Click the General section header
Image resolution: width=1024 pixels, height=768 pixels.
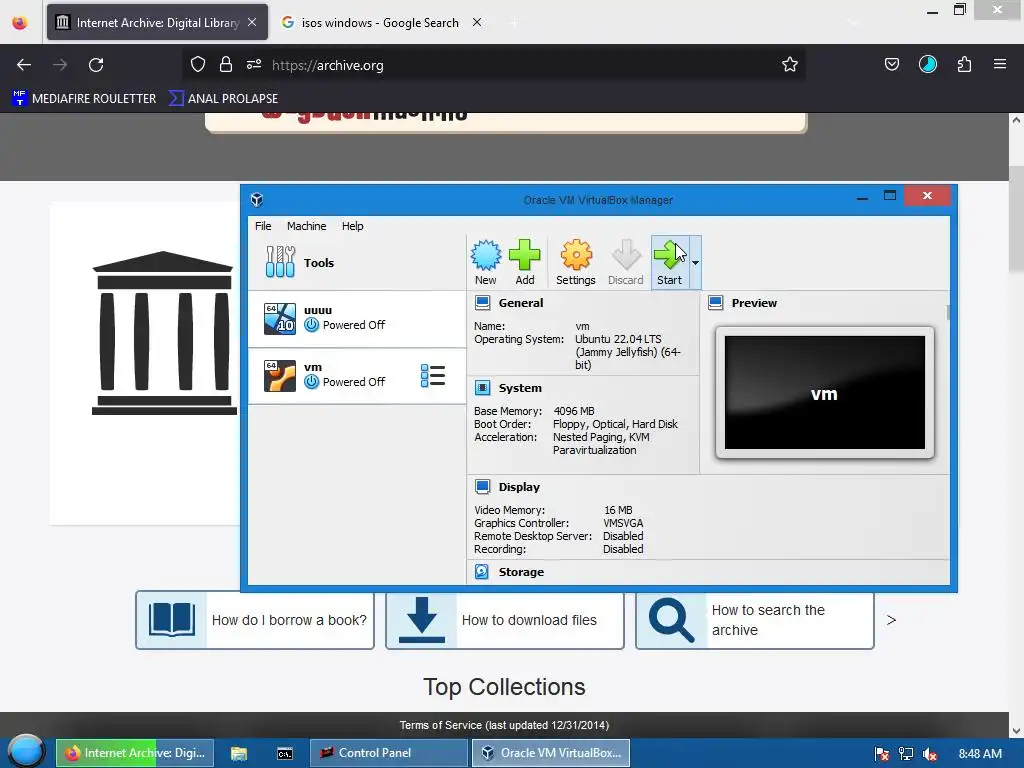520,303
